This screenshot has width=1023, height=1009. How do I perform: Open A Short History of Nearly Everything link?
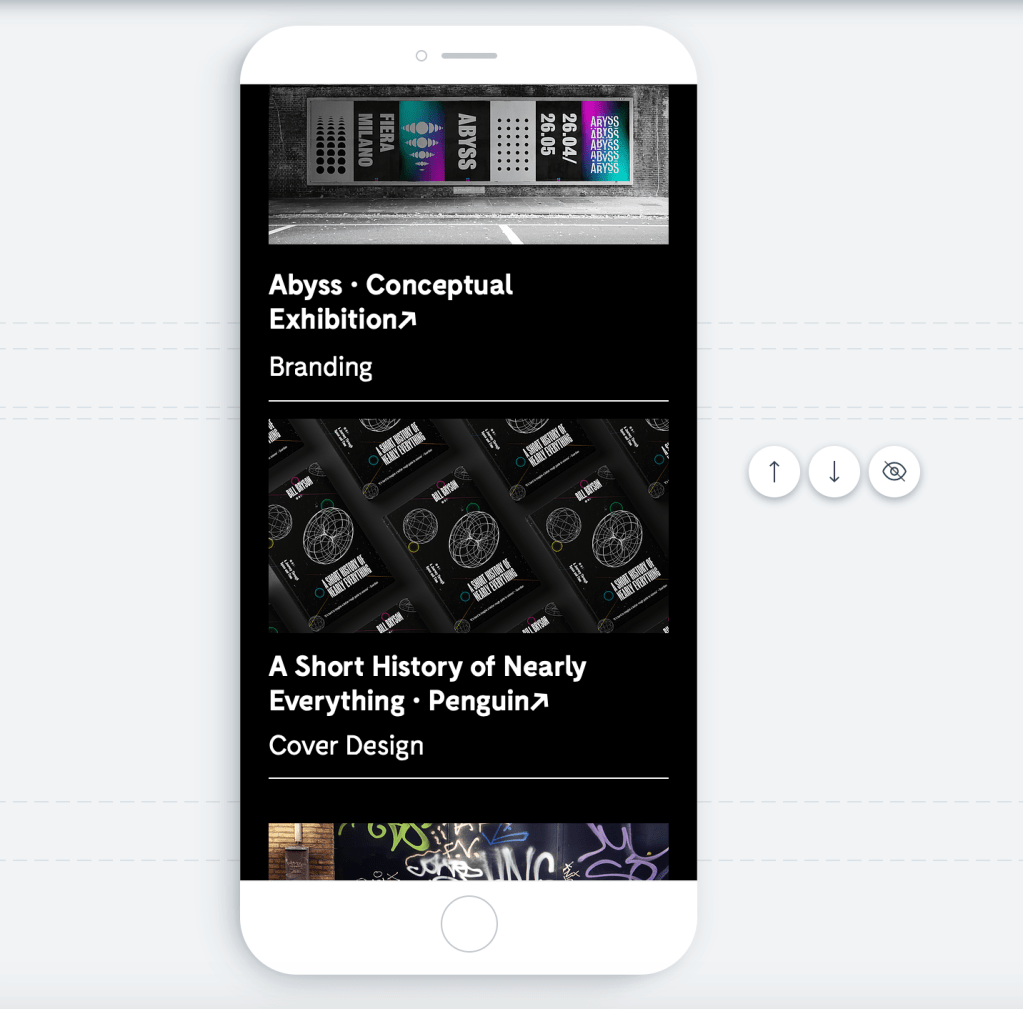pos(427,684)
